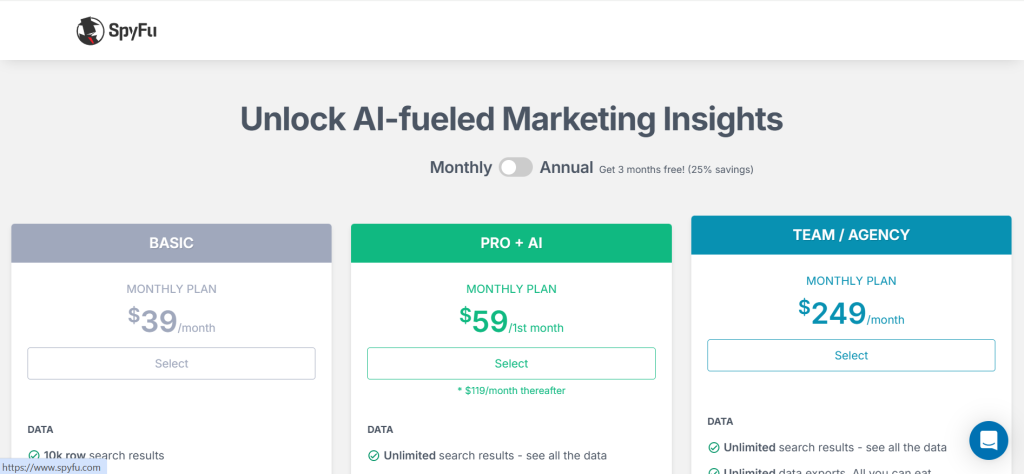The height and width of the screenshot is (474, 1024).
Task: Open the chat support widget
Action: click(x=988, y=439)
